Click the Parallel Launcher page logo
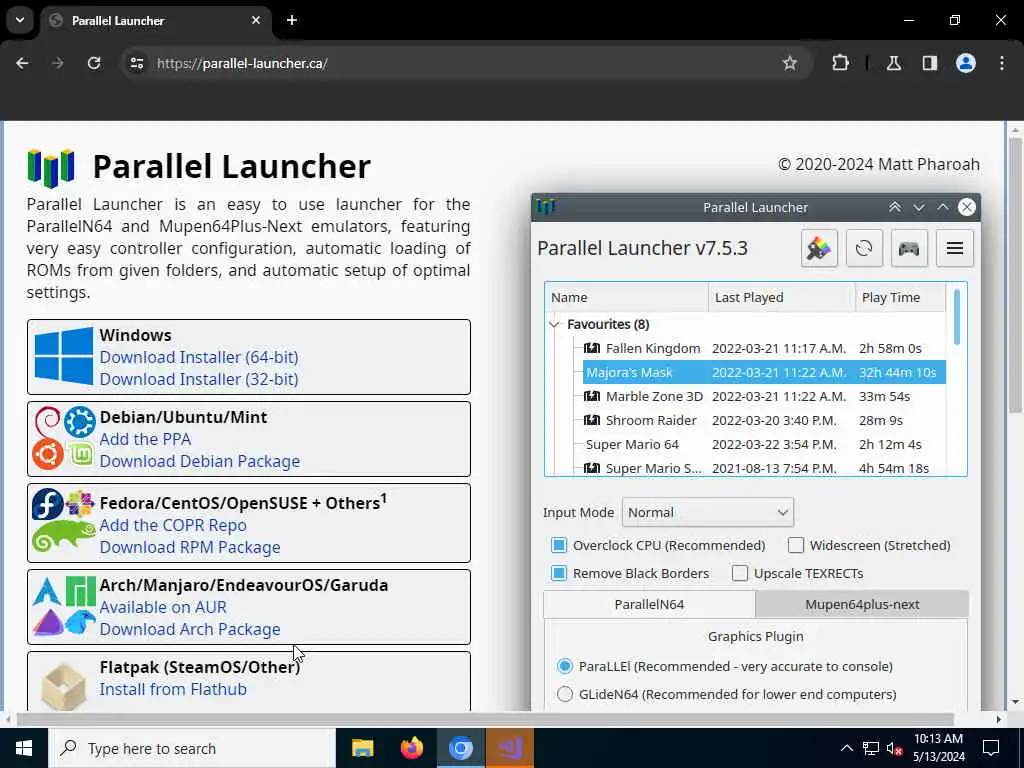Viewport: 1024px width, 768px height. (x=51, y=168)
